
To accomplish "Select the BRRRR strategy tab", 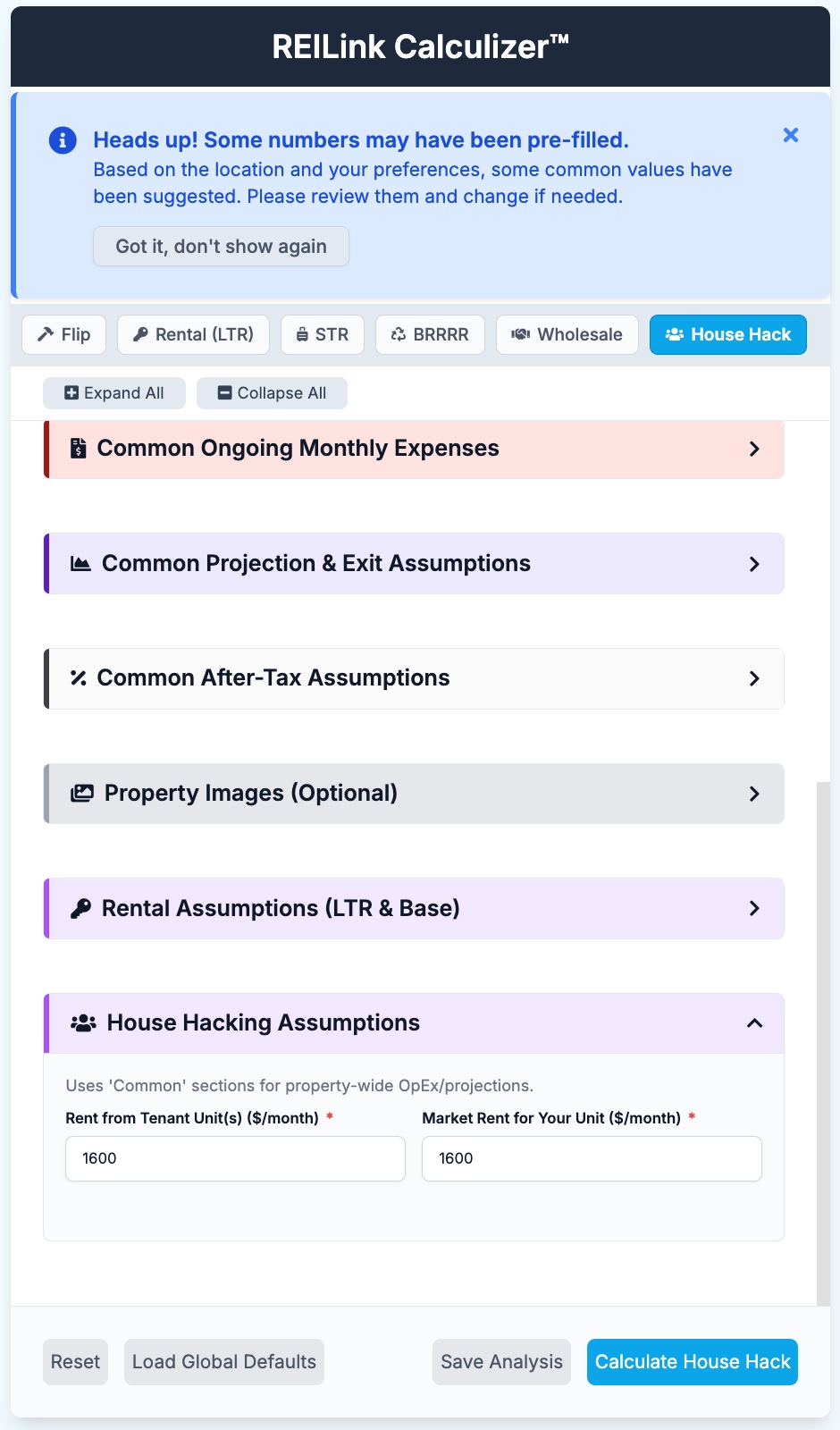I will 430,335.
